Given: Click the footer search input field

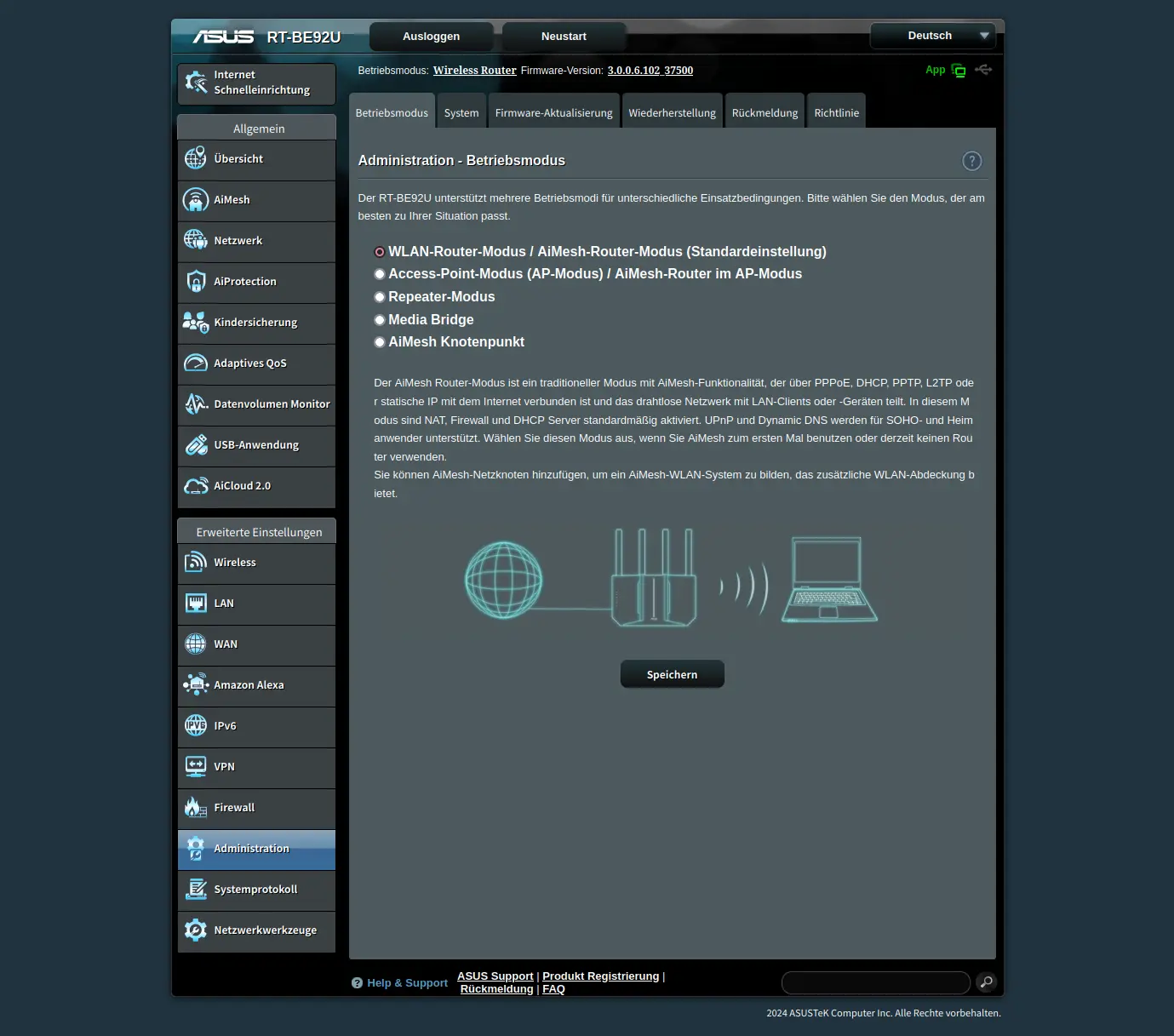Looking at the screenshot, I should point(875,982).
